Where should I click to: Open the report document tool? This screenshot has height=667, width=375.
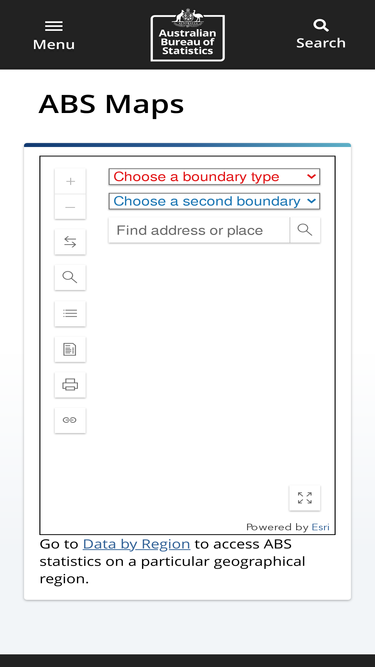click(70, 350)
